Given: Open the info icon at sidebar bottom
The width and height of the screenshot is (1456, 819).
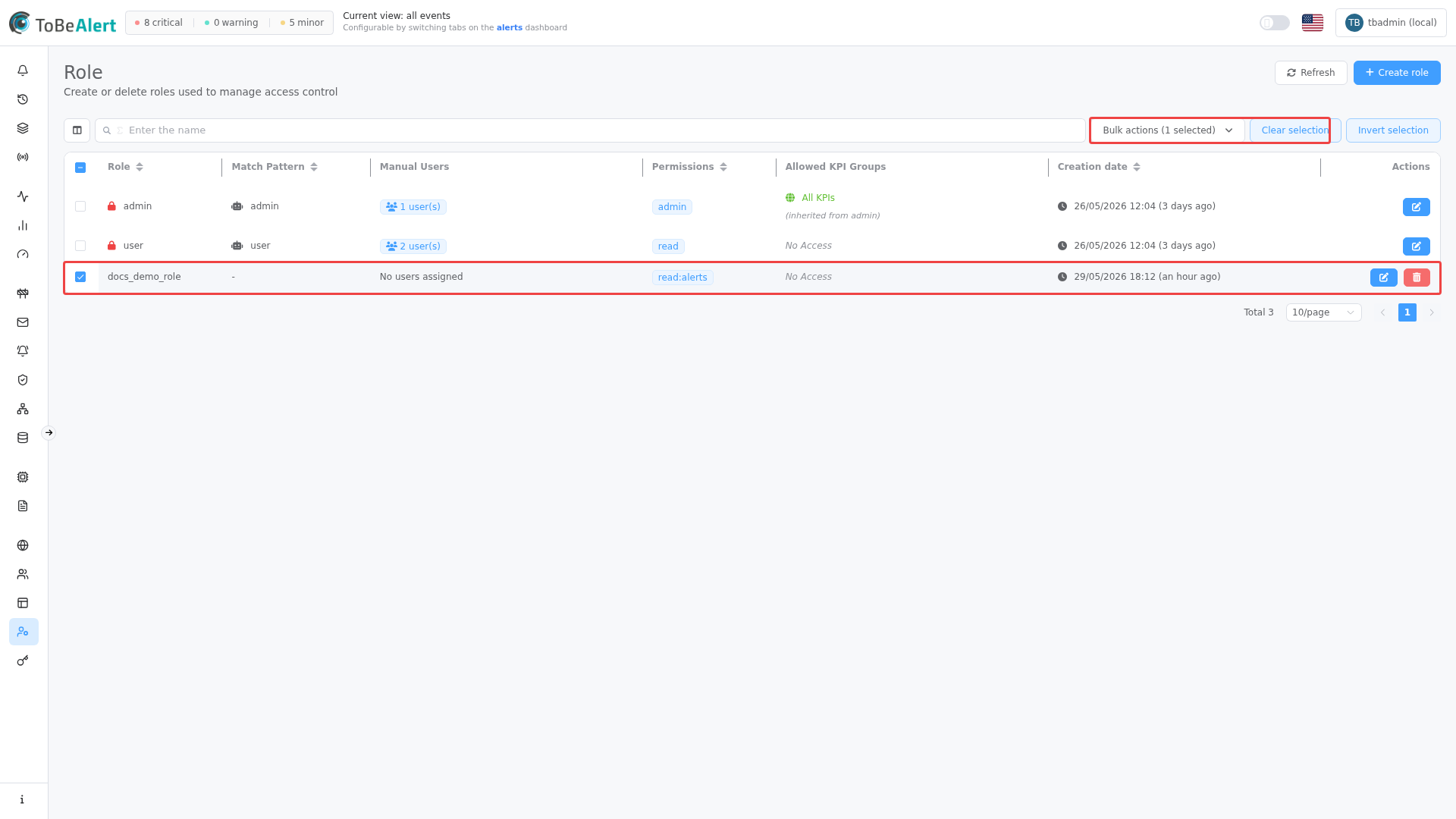Looking at the screenshot, I should [23, 799].
